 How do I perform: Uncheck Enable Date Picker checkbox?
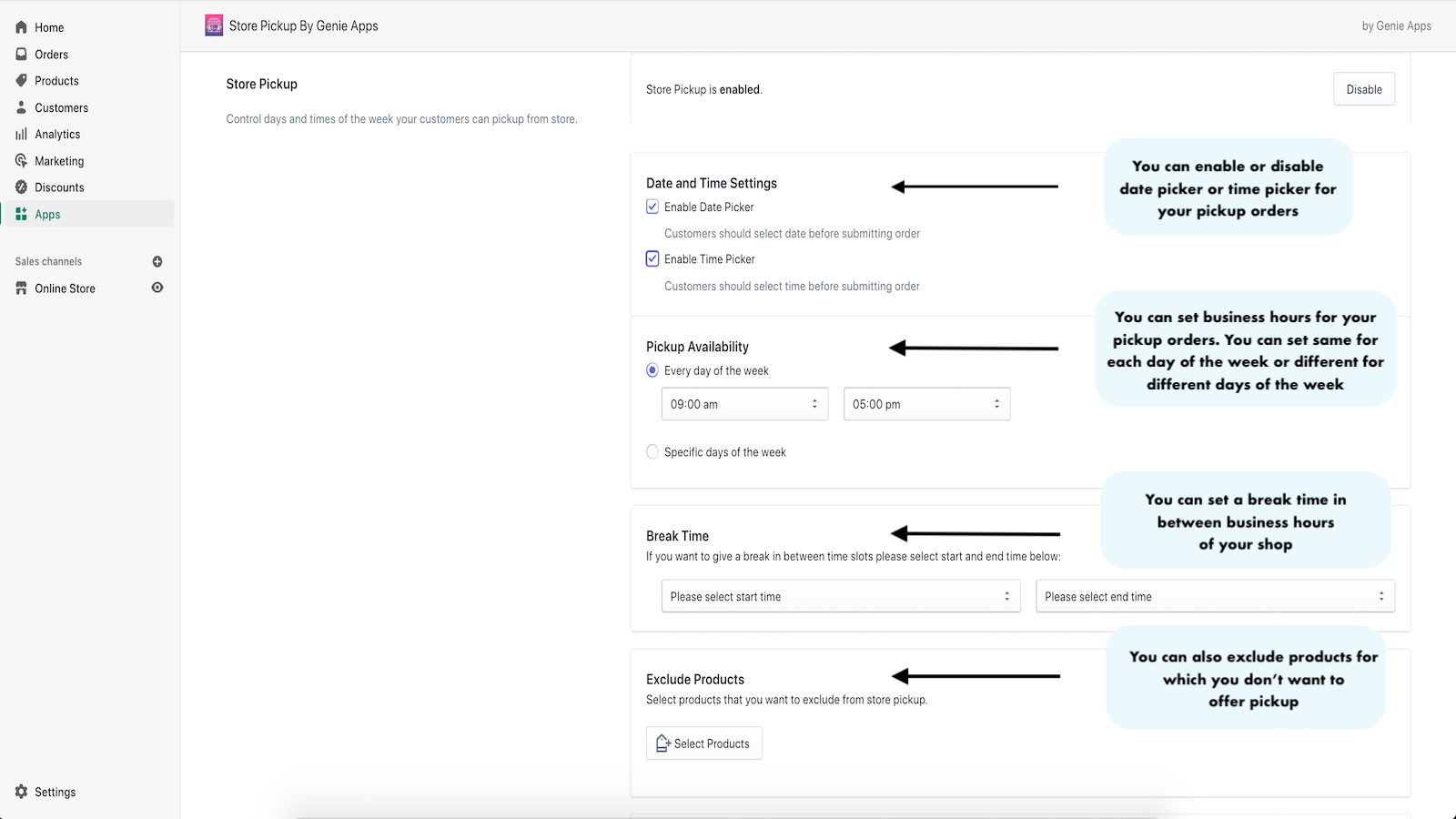tap(652, 207)
